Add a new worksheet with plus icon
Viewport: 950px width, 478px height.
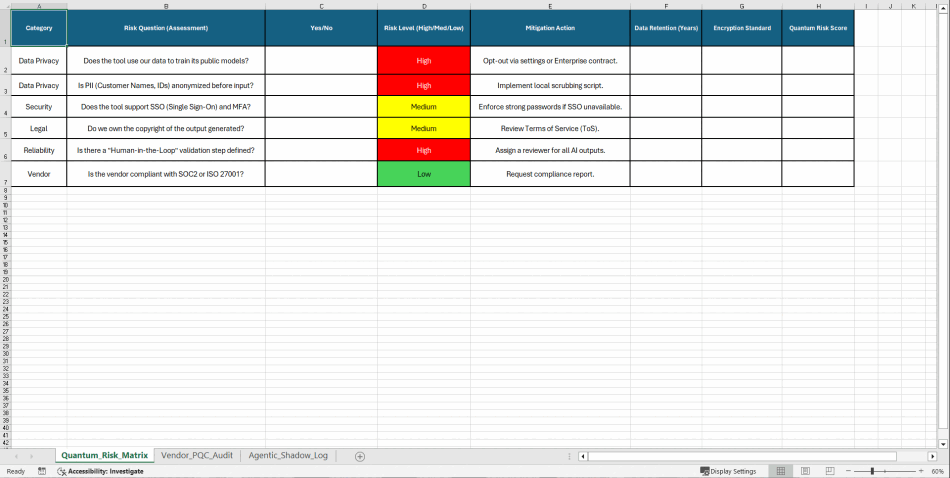point(360,456)
